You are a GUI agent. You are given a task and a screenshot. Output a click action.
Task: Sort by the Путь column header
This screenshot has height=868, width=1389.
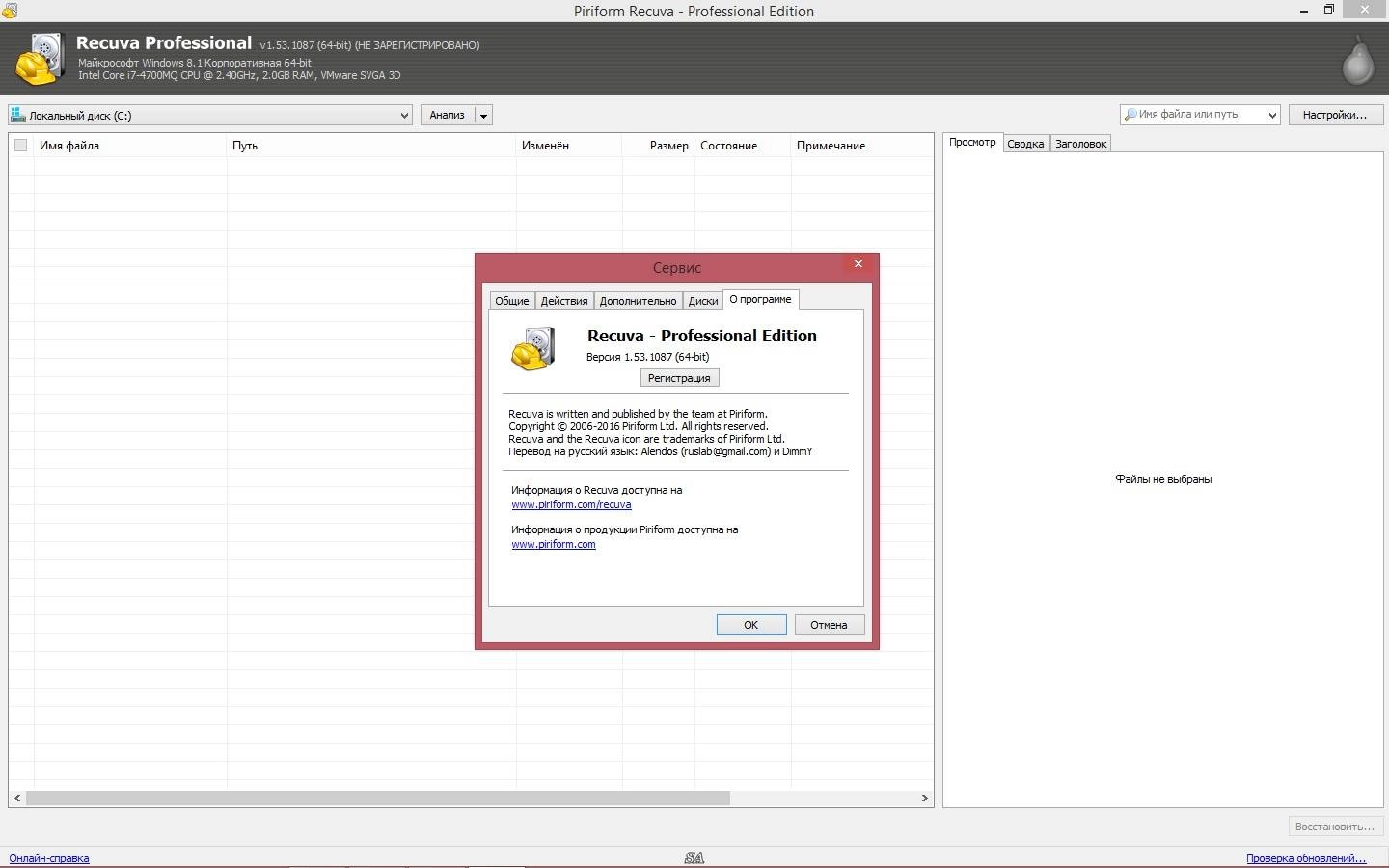[x=371, y=146]
